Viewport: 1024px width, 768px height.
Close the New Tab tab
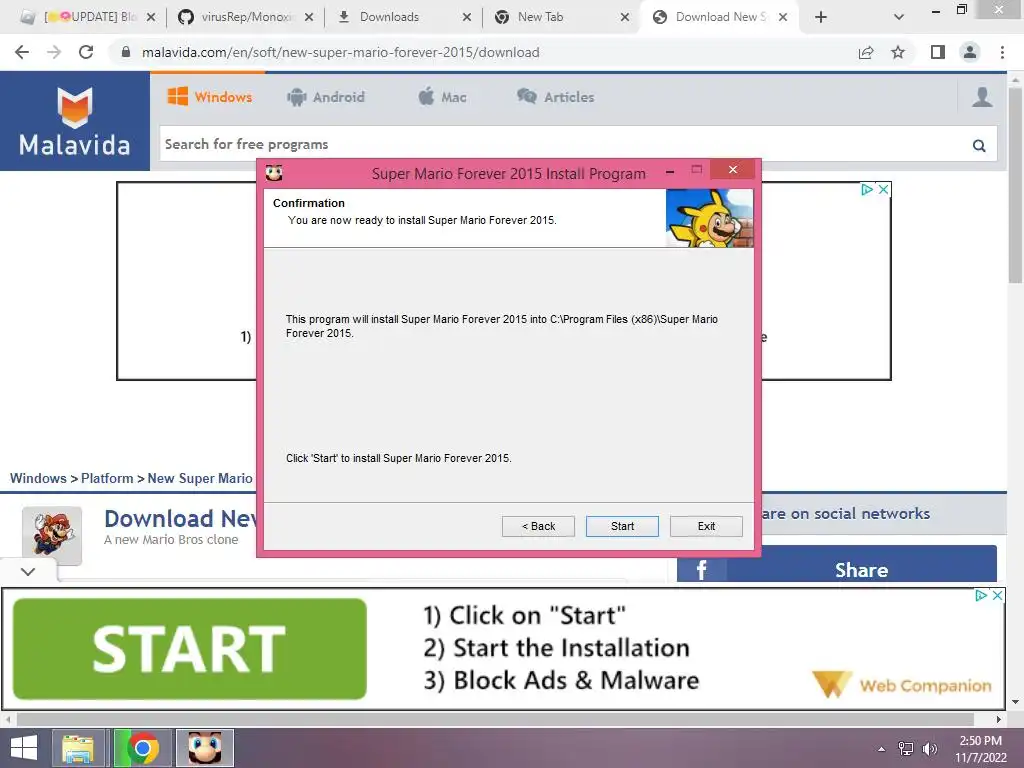tap(624, 17)
